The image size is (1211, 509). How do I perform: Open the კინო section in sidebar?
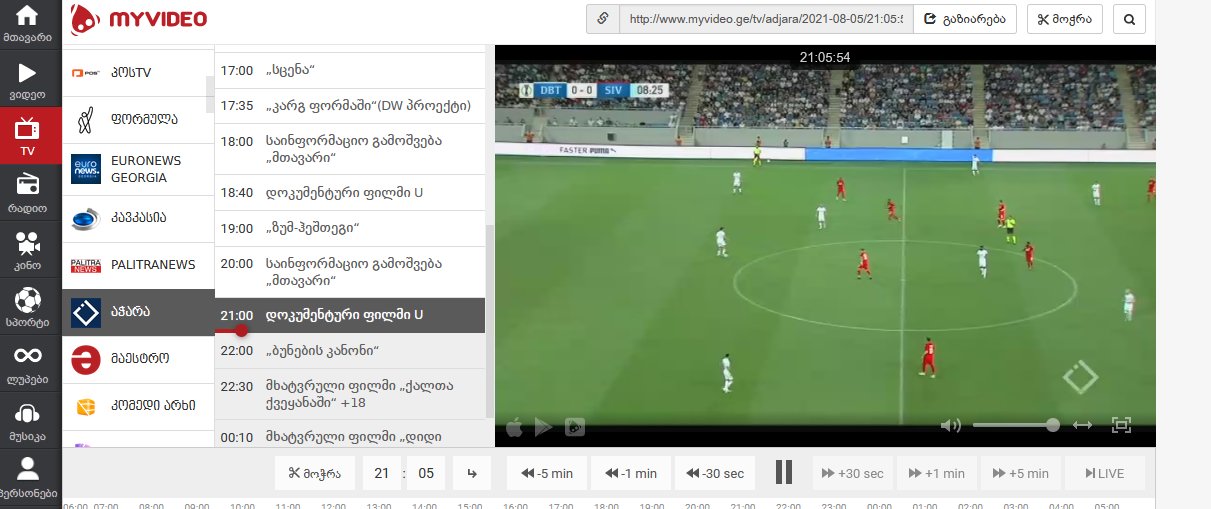[x=28, y=250]
